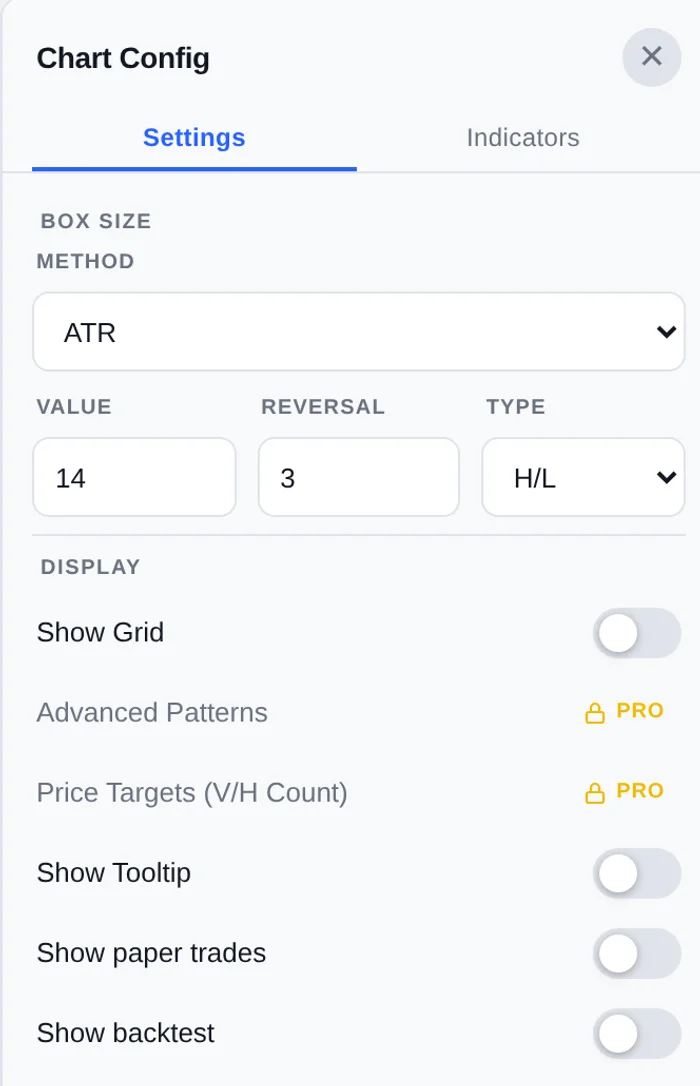Close the Chart Config panel
Image resolution: width=700 pixels, height=1086 pixels.
tap(652, 57)
